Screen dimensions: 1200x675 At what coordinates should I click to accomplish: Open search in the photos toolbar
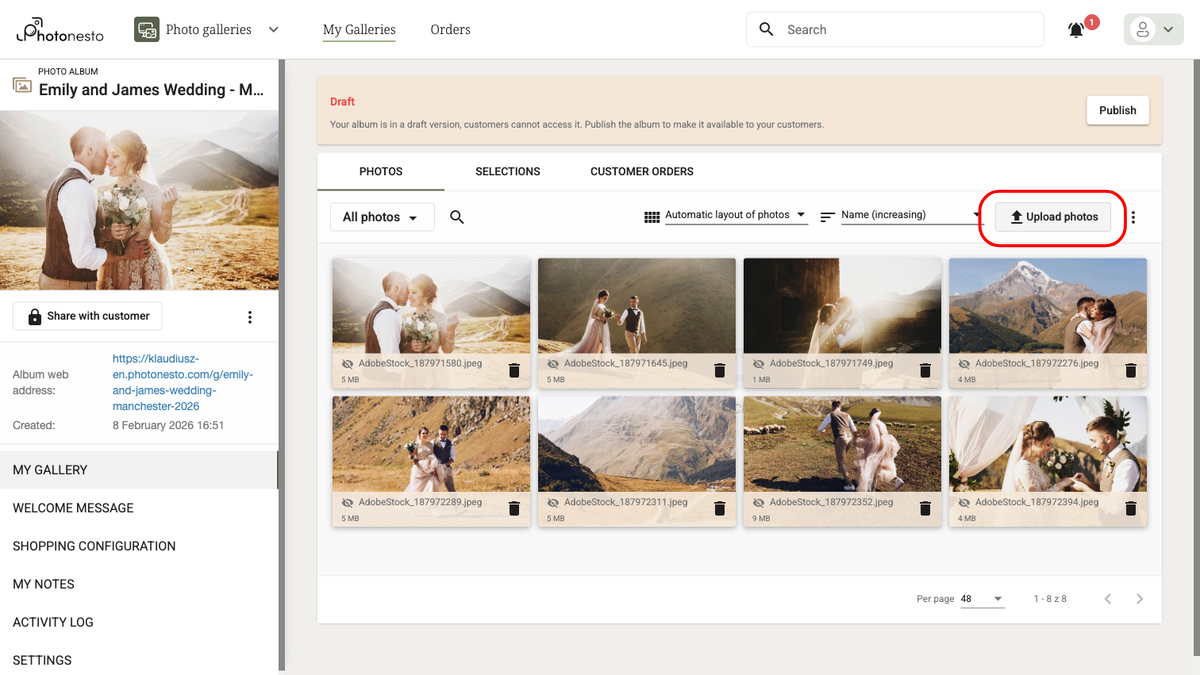click(457, 216)
